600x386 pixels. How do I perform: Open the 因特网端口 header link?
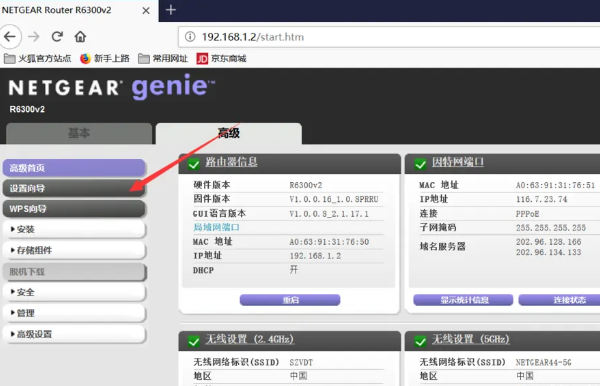pos(458,162)
